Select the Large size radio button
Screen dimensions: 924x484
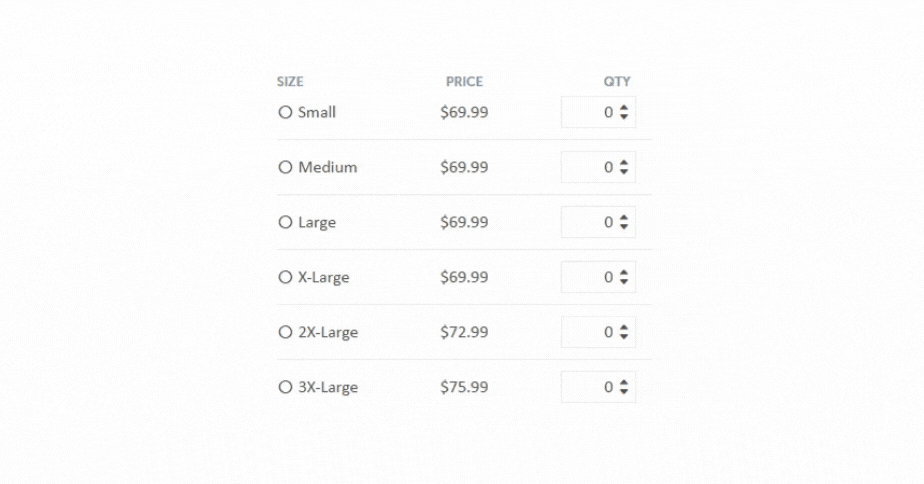pos(285,222)
